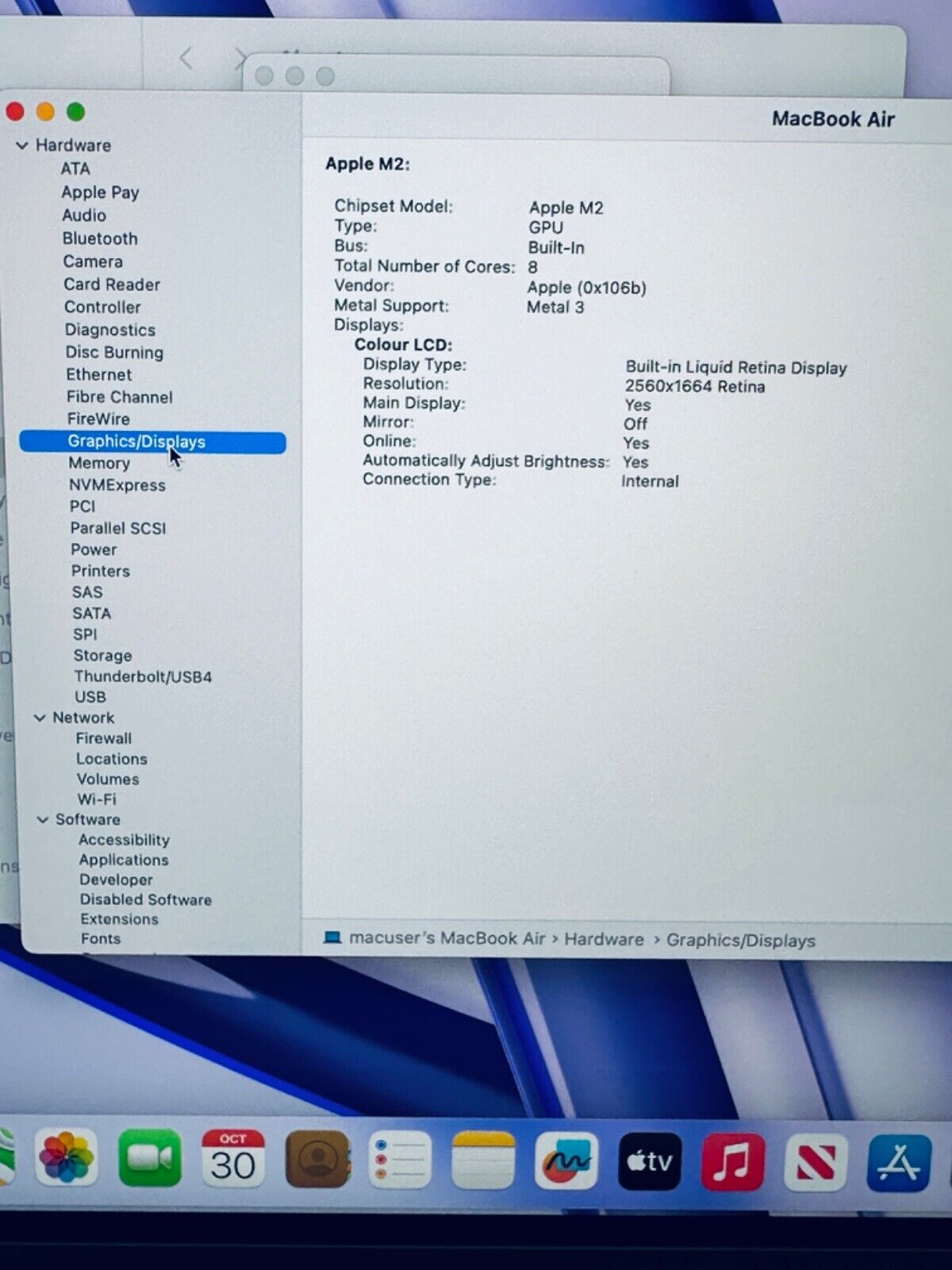This screenshot has height=1270, width=952.
Task: Show Wi-Fi network information
Action: coord(97,799)
